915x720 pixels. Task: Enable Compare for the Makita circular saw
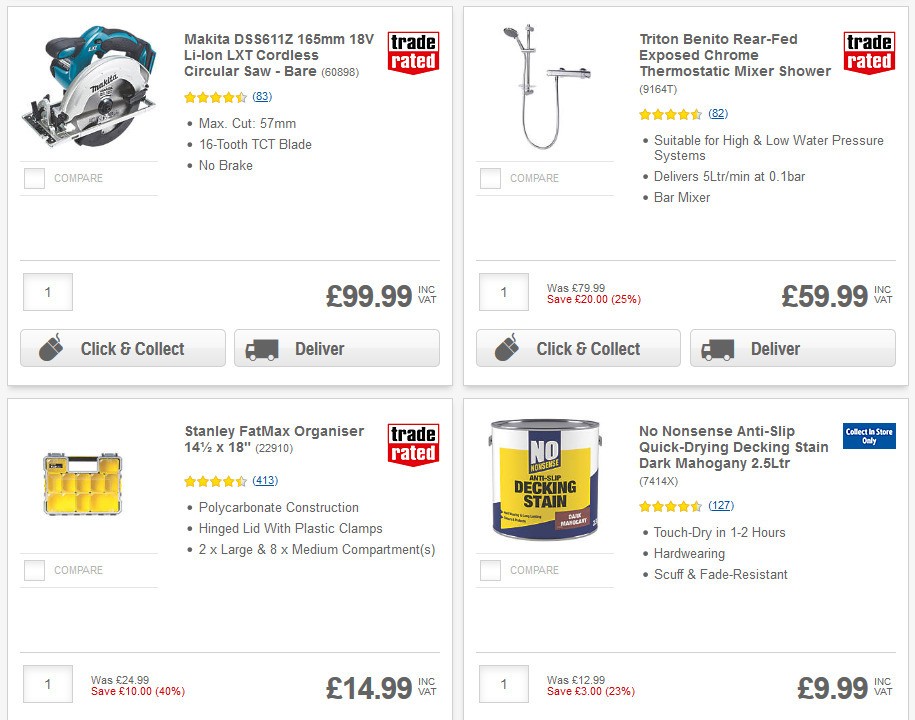[33, 178]
